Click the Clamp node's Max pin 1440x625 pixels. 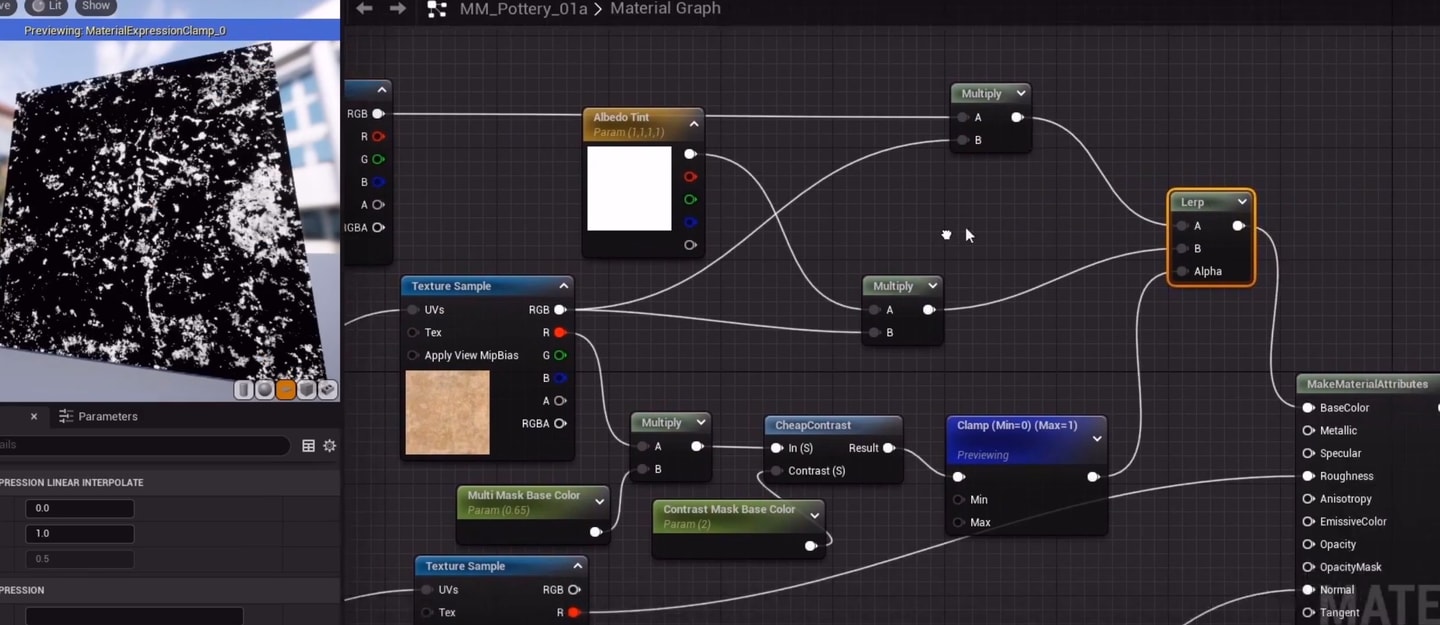959,523
